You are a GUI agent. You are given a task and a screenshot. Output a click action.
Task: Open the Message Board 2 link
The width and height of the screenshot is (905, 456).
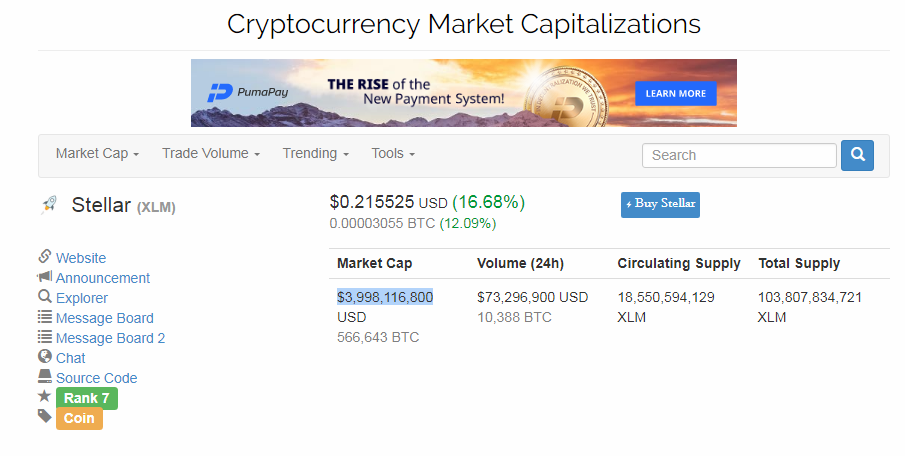click(x=110, y=338)
